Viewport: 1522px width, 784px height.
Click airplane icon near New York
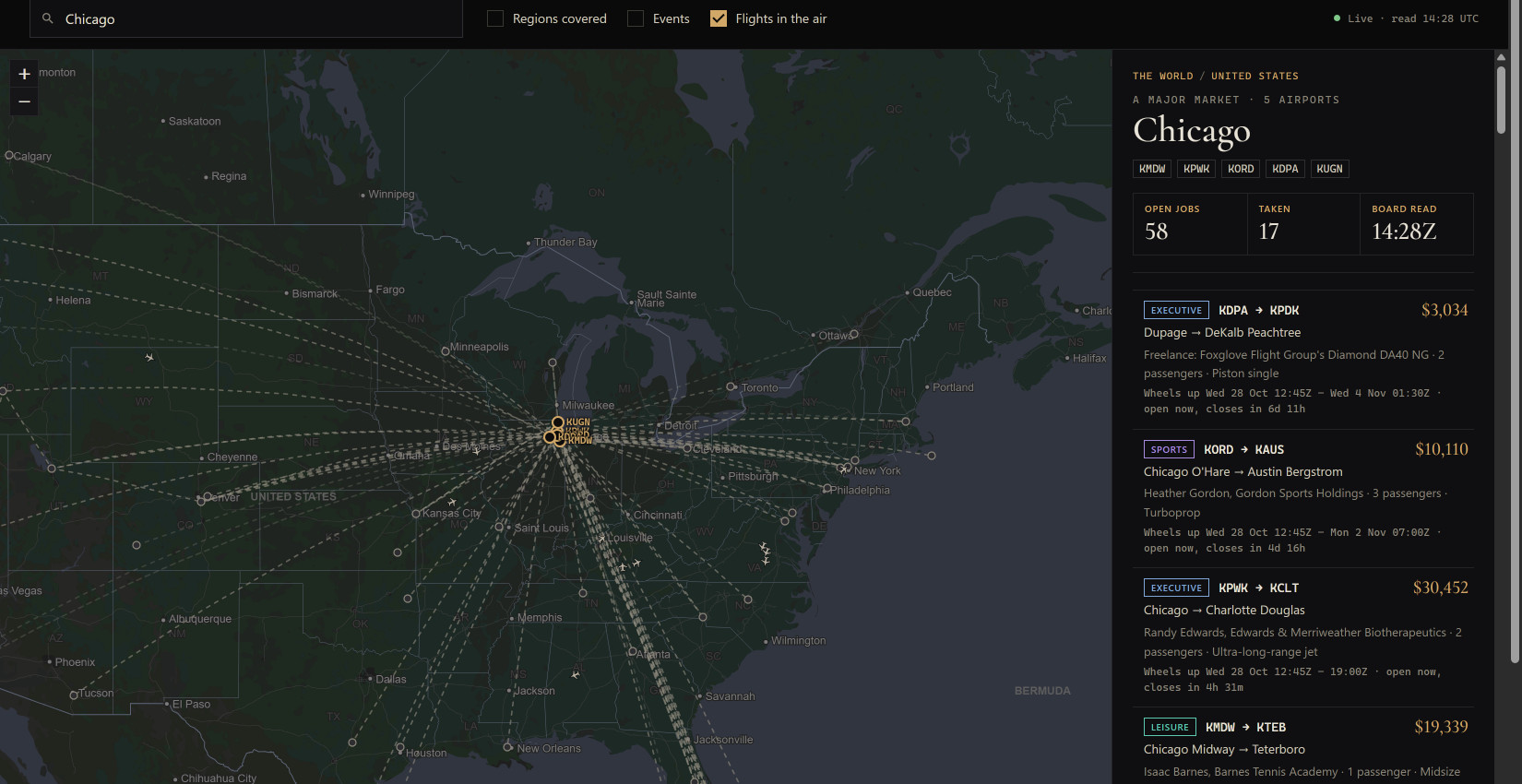(842, 469)
